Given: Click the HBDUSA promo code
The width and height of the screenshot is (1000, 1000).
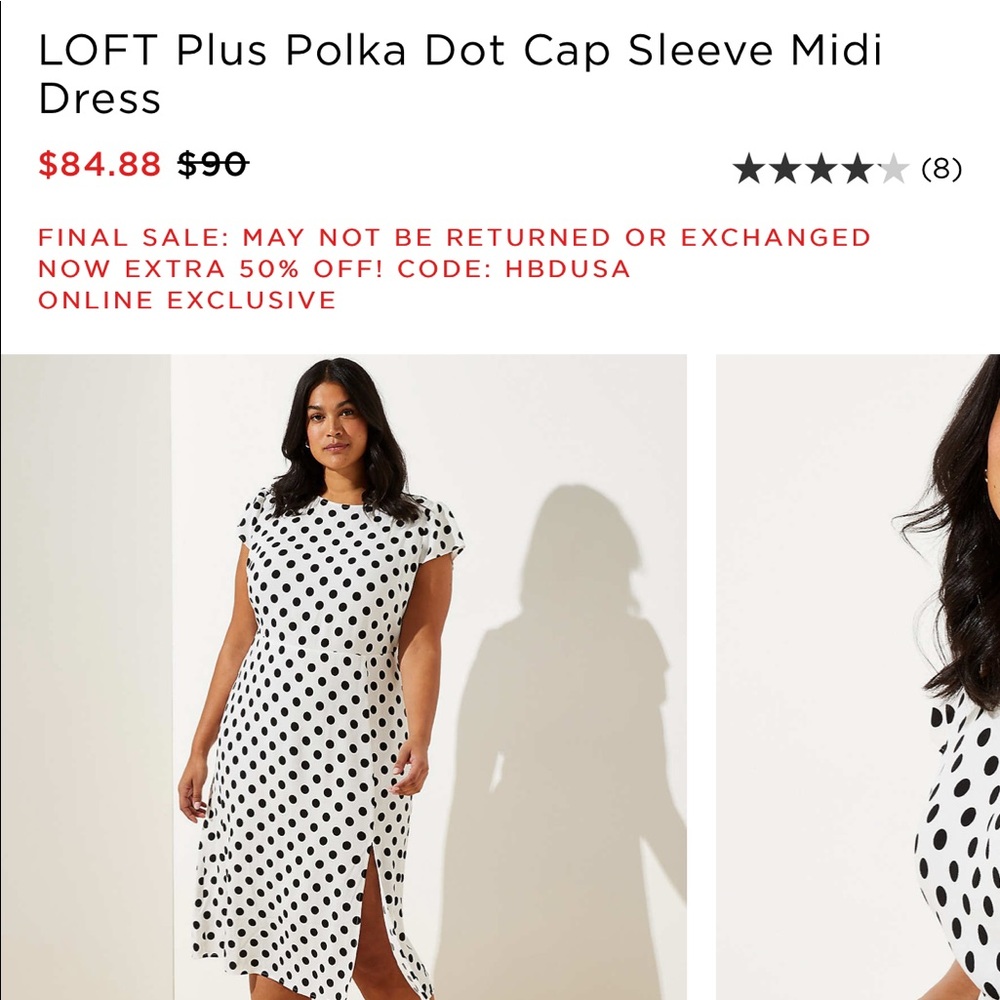Looking at the screenshot, I should 568,268.
